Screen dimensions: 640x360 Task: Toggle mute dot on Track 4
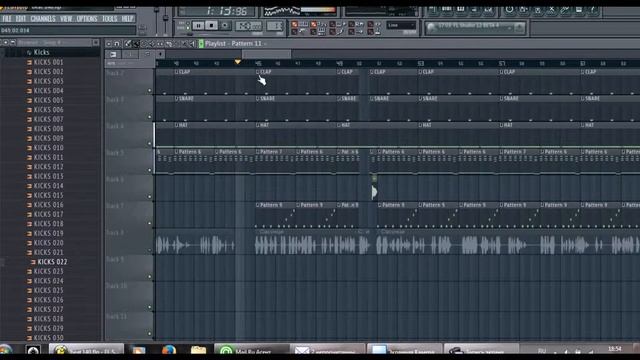150,144
